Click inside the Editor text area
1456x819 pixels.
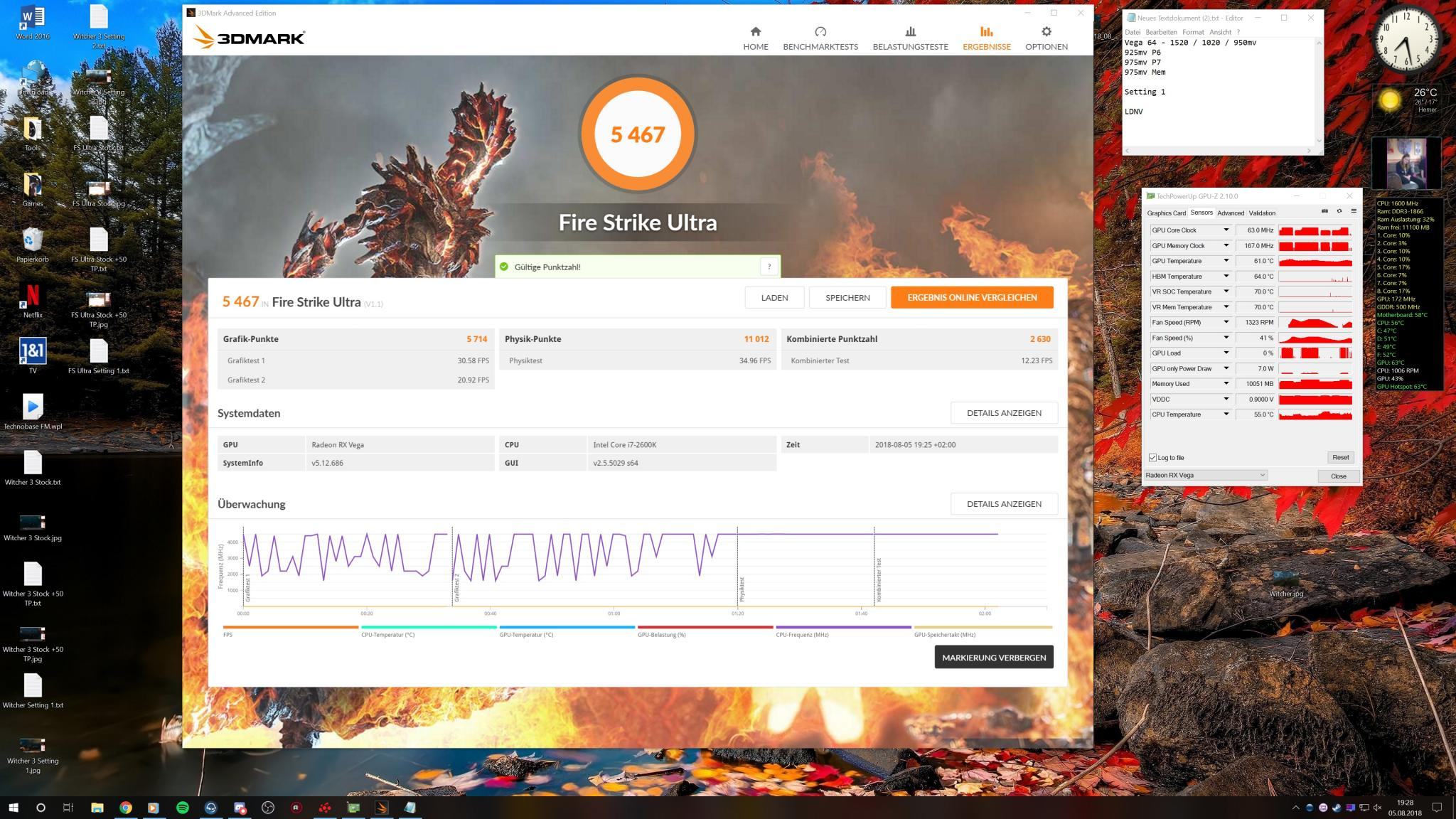coord(1219,92)
